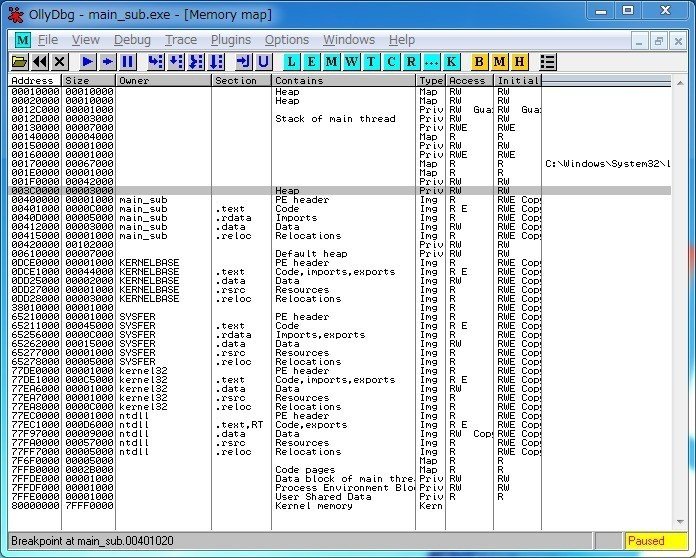Click the Pause execution toolbar icon
The height and width of the screenshot is (558, 696).
128,62
